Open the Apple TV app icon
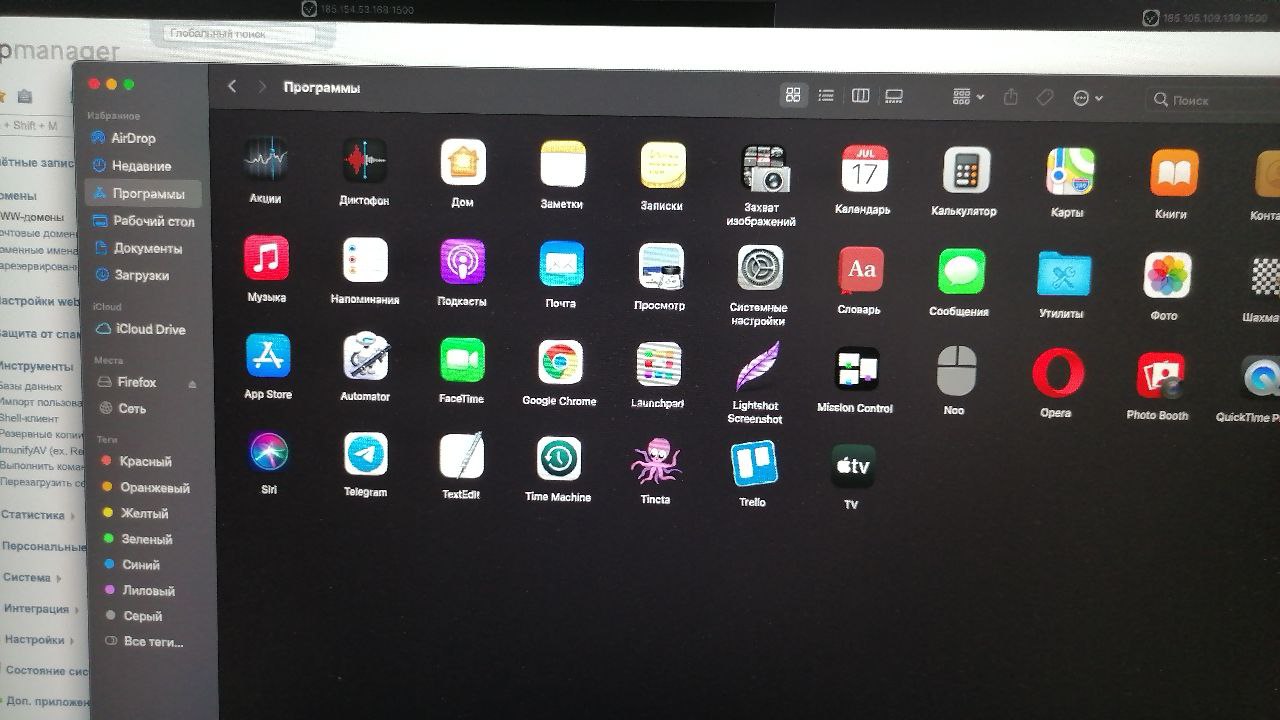The image size is (1280, 720). pos(853,467)
